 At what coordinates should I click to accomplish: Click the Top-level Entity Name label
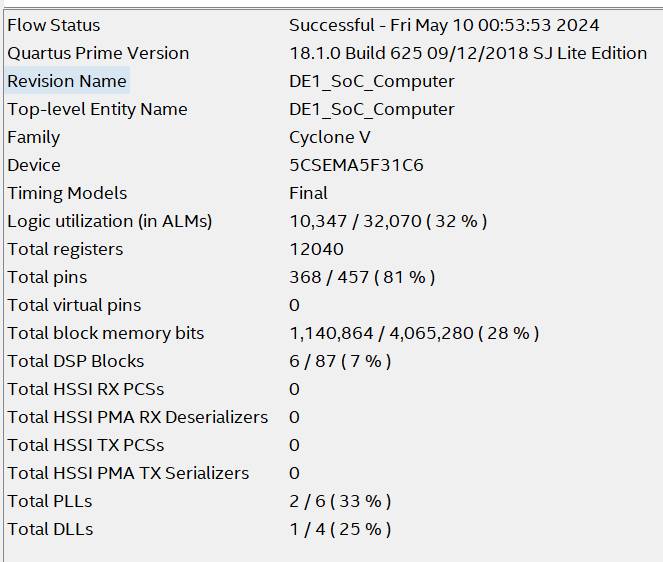coord(97,109)
